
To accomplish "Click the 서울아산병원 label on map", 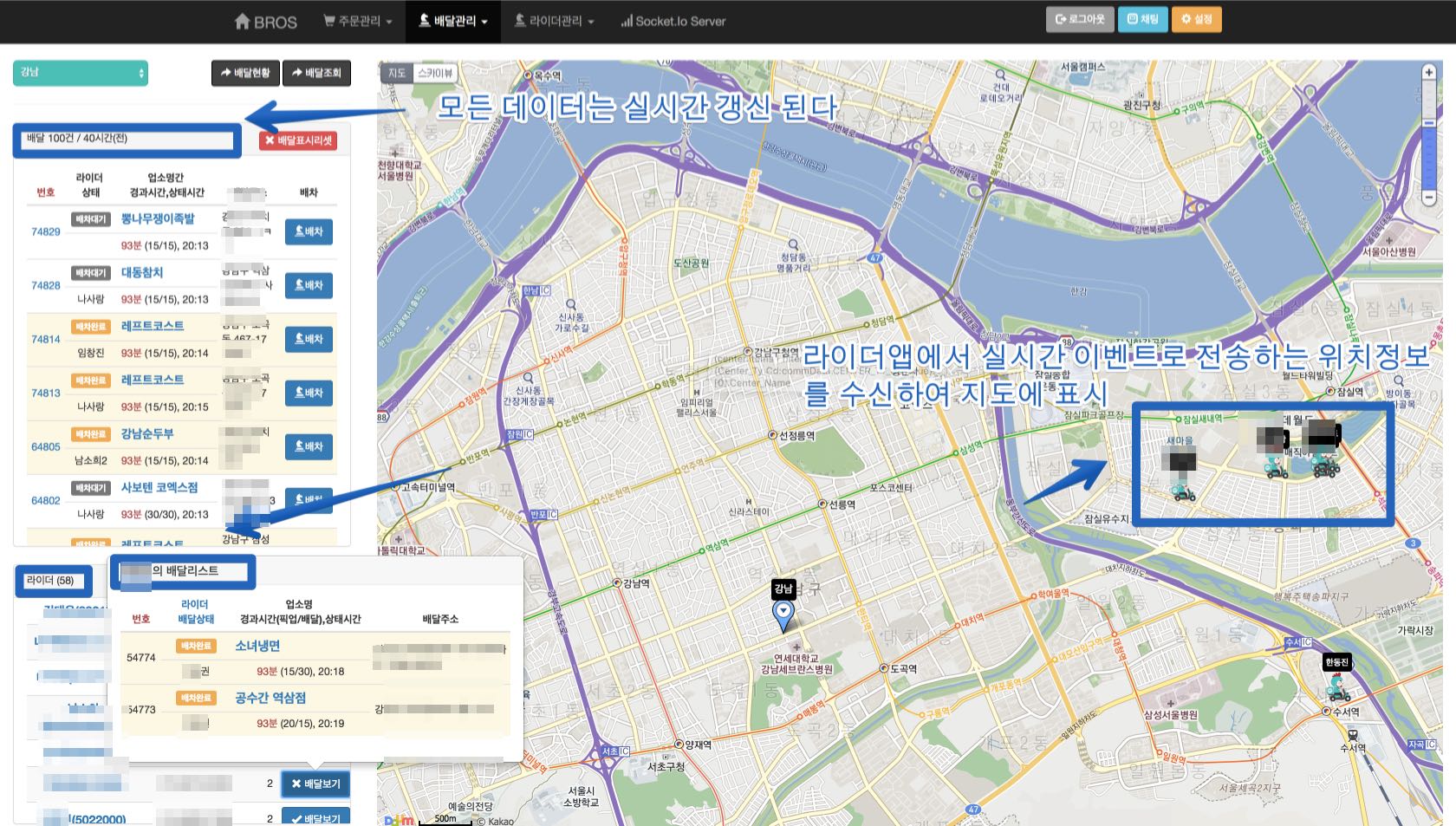I will click(1389, 251).
